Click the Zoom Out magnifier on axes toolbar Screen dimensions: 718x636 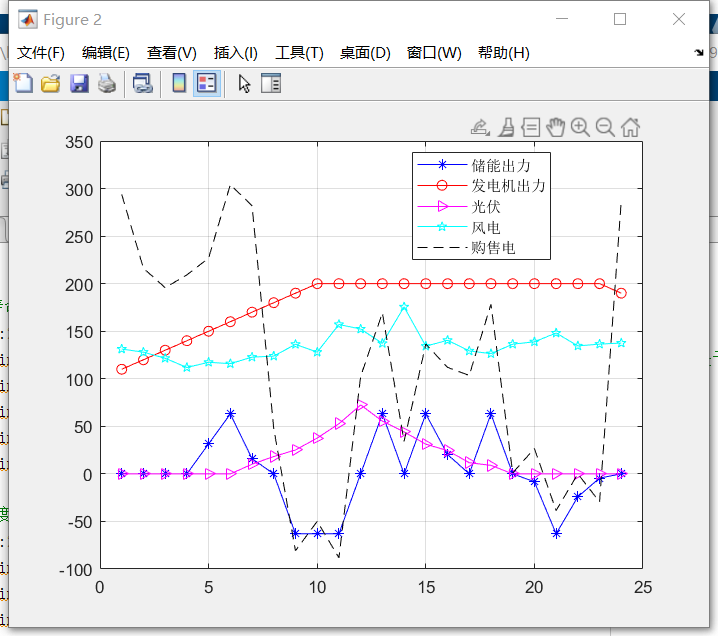(x=605, y=127)
